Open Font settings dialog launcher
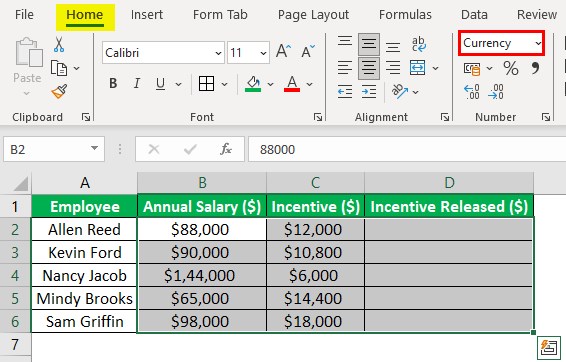The image size is (566, 362). (318, 117)
